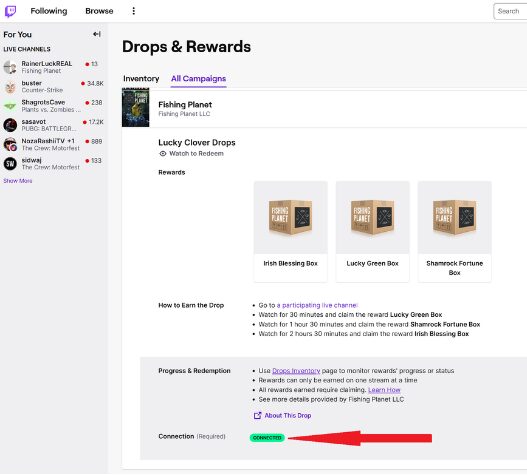The height and width of the screenshot is (475, 527).
Task: Select the All Campaigns tab
Action: (x=198, y=79)
